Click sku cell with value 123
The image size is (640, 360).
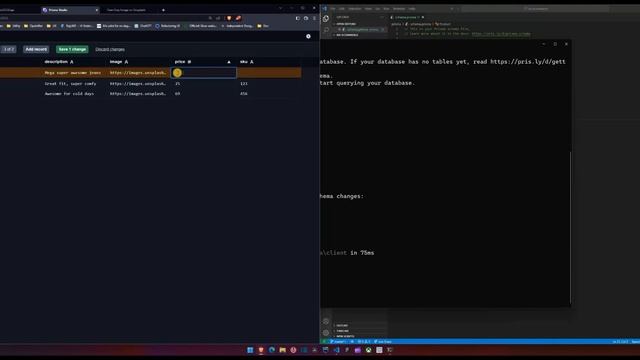pyautogui.click(x=244, y=83)
